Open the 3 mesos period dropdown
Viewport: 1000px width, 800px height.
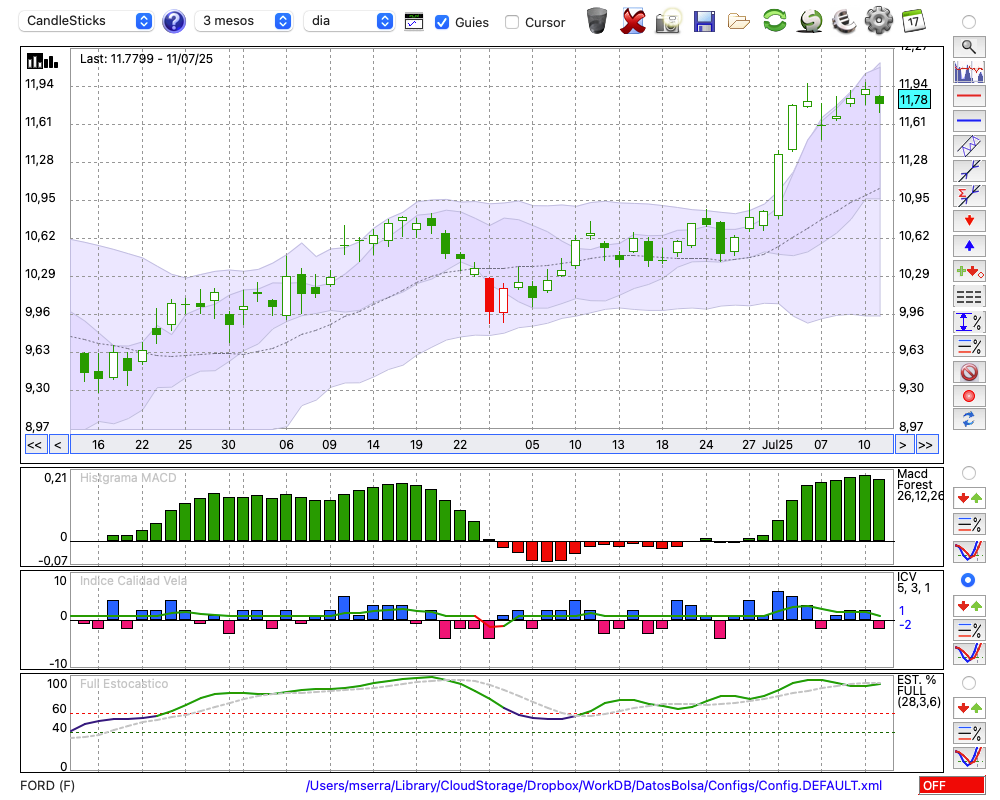[243, 21]
